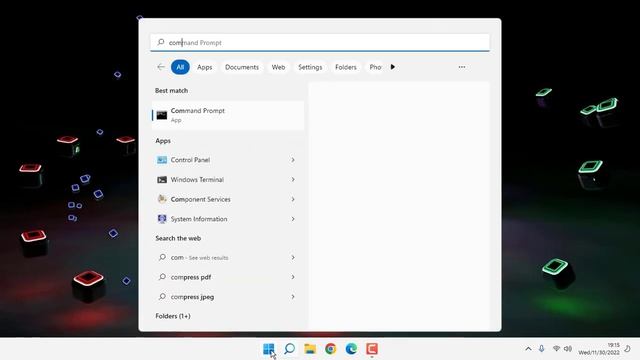Open the notification moon icon
This screenshot has height=360, width=640.
coord(628,349)
